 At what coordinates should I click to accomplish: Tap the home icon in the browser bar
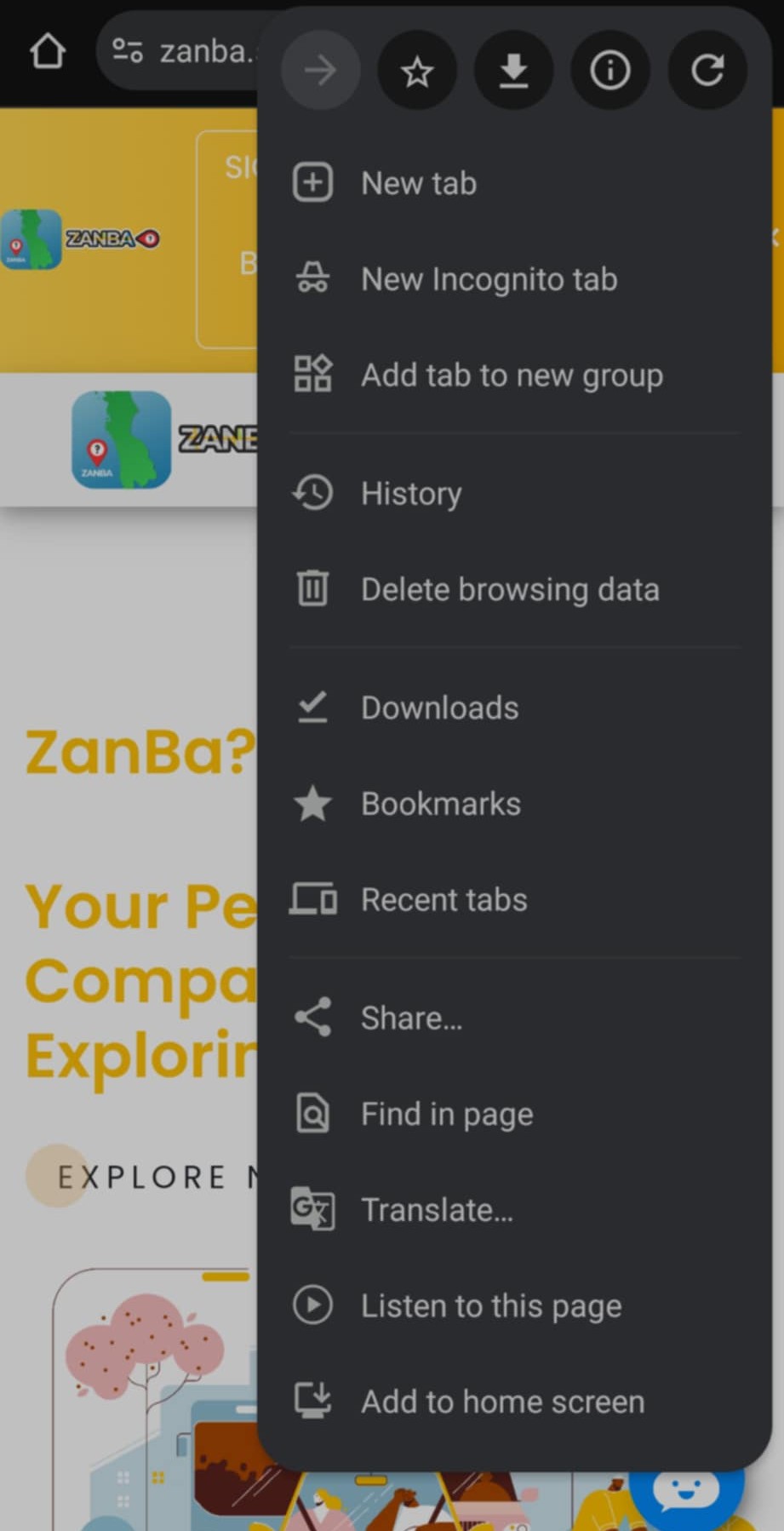click(x=48, y=52)
